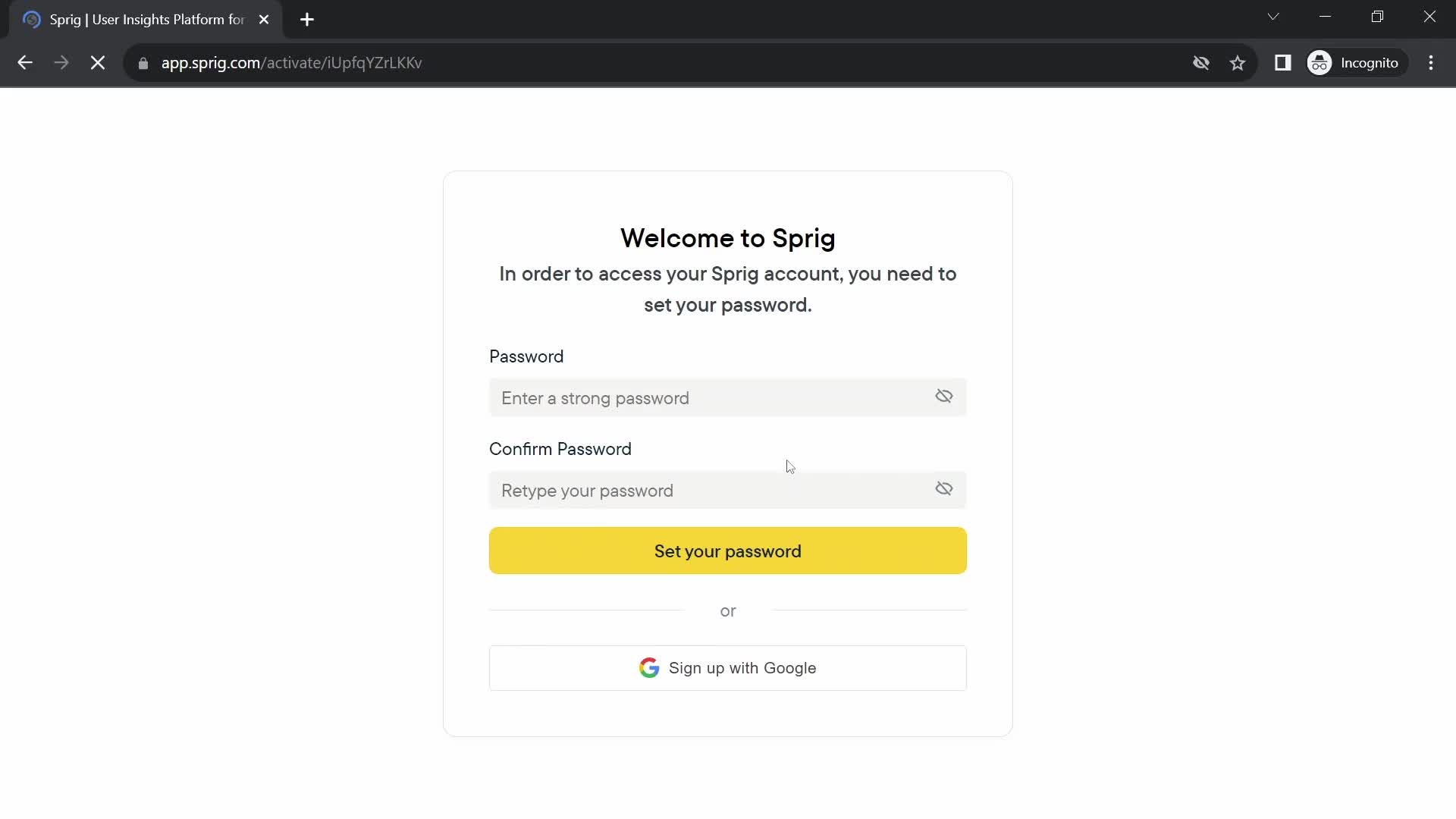Click the stop page load X button
This screenshot has width=1456, height=819.
tap(97, 62)
